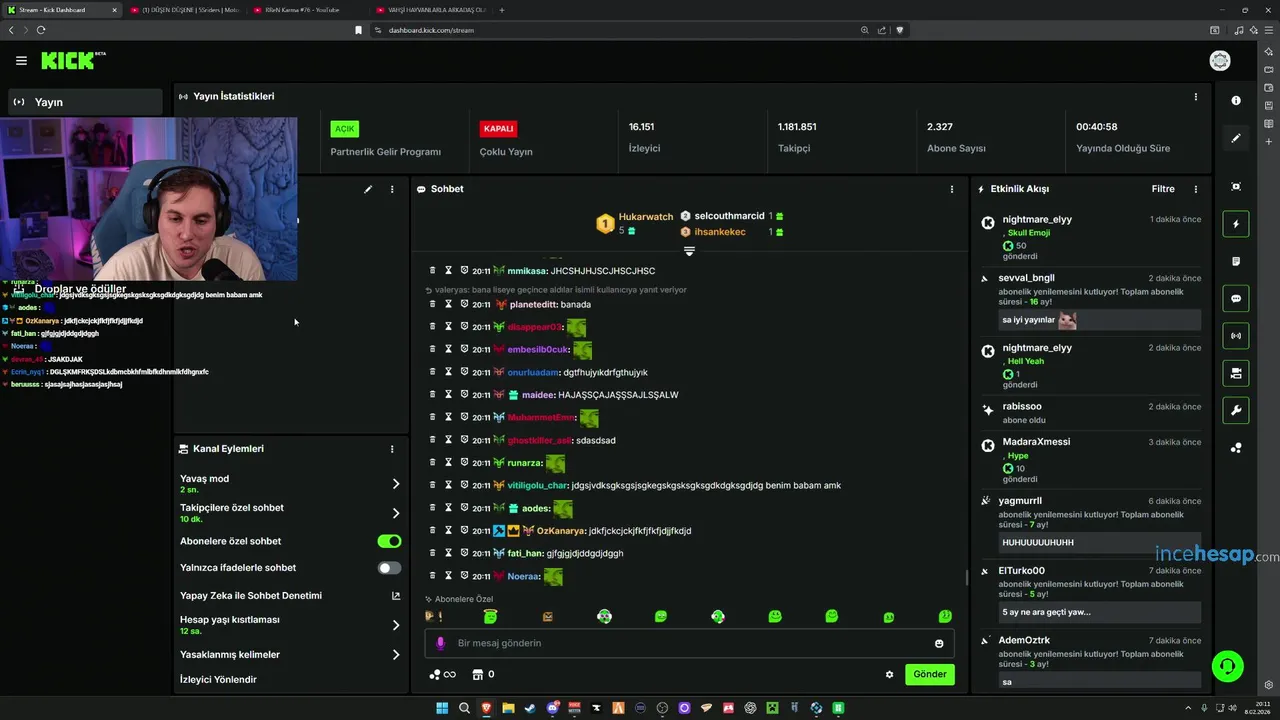Open three-dot menu next to the pencil icon

tap(392, 189)
